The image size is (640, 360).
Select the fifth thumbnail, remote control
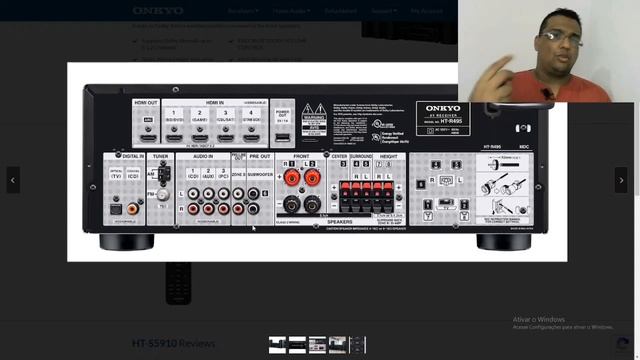(x=358, y=345)
